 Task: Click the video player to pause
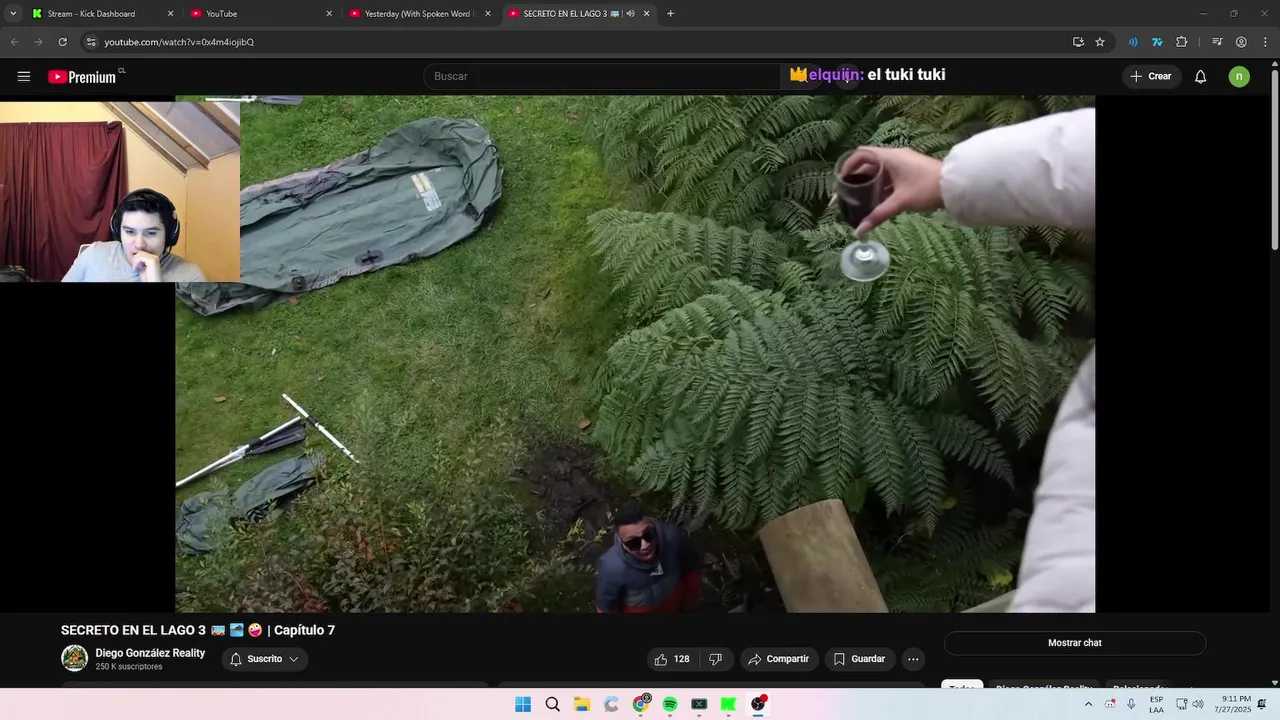[x=635, y=354]
